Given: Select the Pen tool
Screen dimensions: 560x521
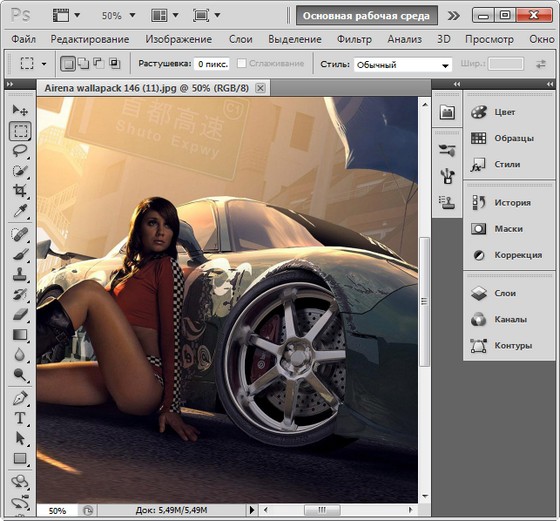Looking at the screenshot, I should (20, 398).
